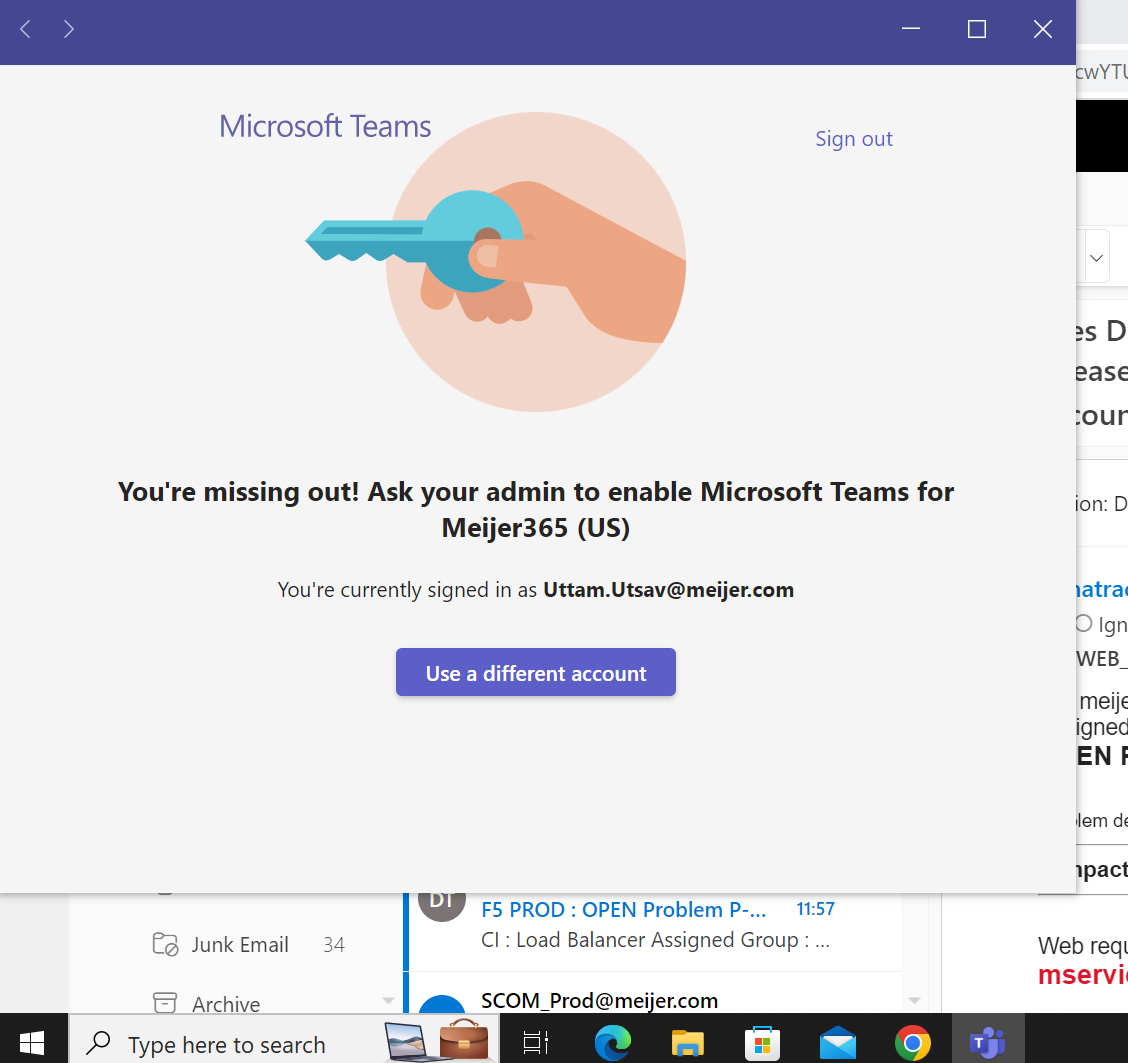Viewport: 1128px width, 1063px height.
Task: Click the Use a different account button
Action: point(535,672)
